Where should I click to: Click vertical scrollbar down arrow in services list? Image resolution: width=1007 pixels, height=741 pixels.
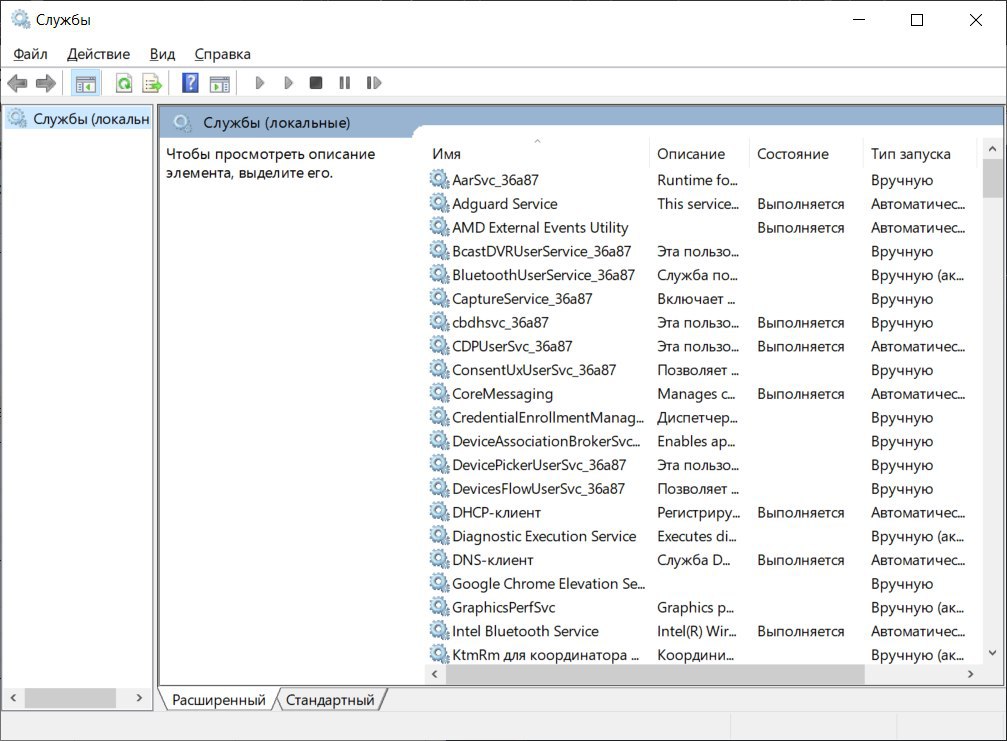click(x=992, y=654)
